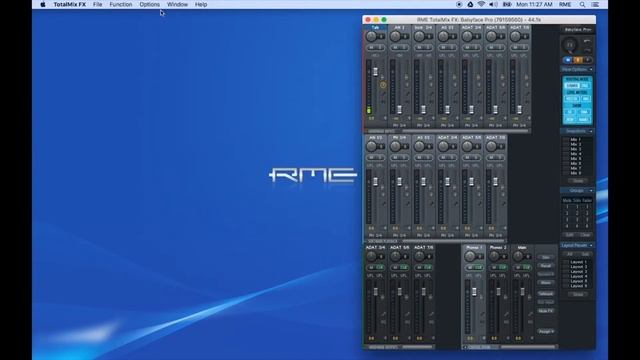Turn the pan knob on the AN 1 input channel
Viewport: 640px width, 360px height.
395,36
